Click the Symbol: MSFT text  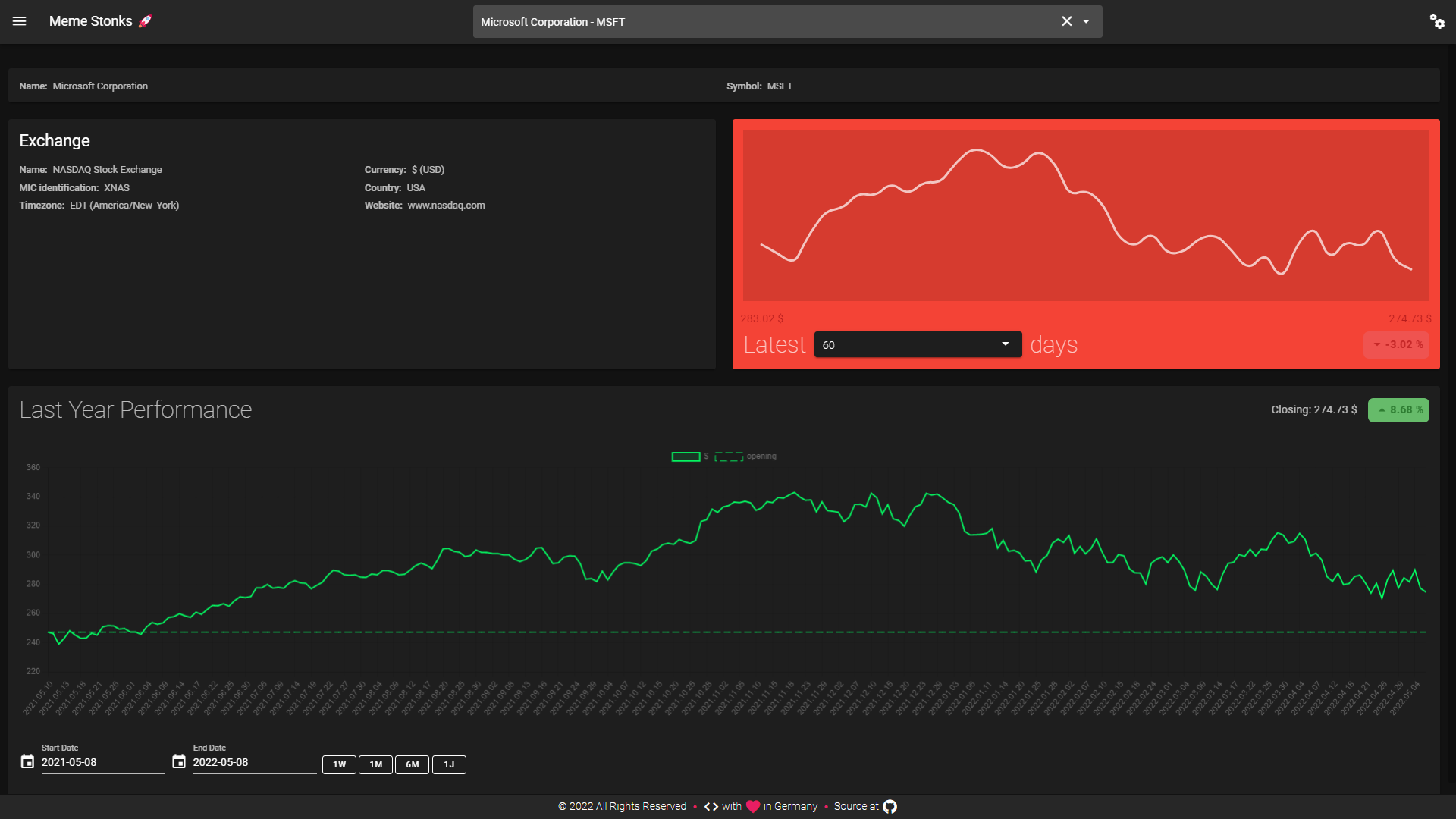(760, 86)
